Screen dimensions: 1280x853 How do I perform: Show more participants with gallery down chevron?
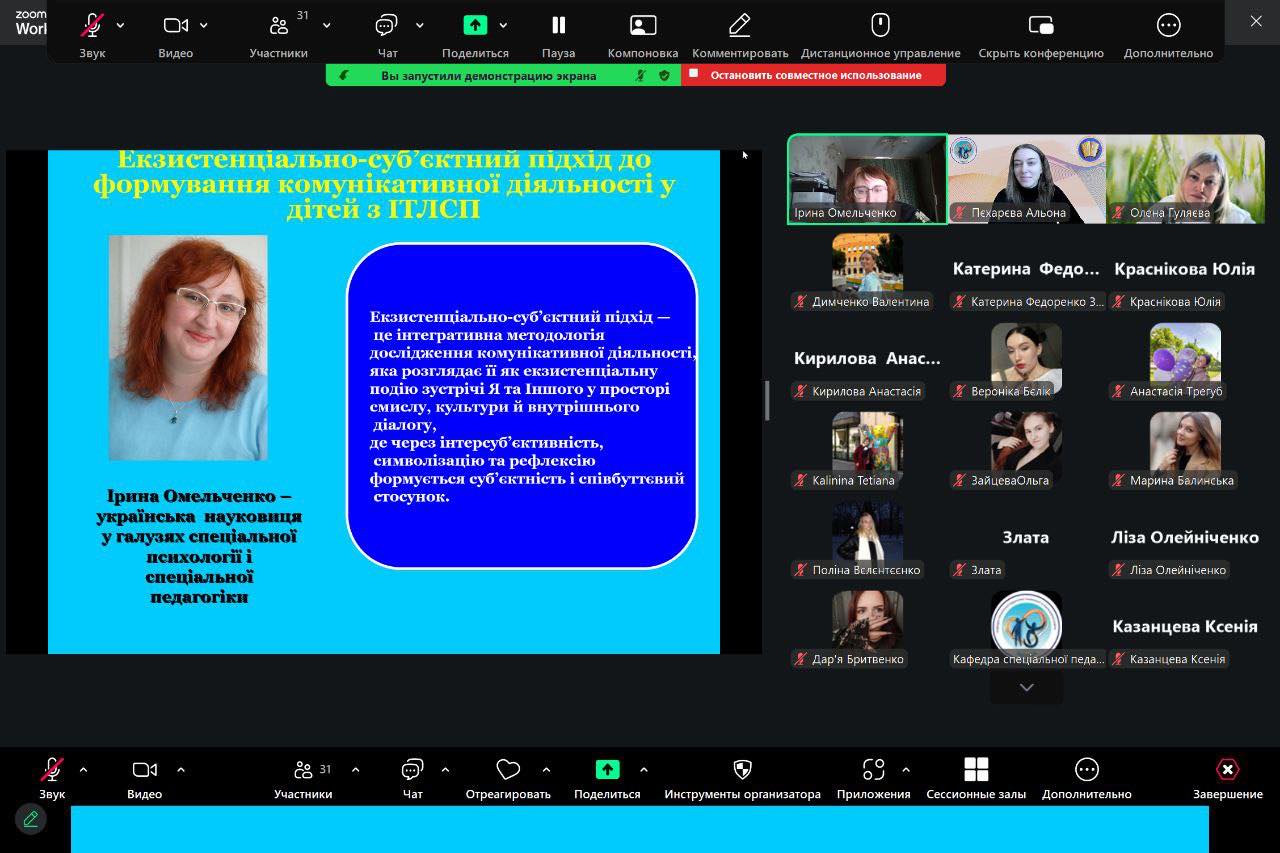tap(1026, 687)
